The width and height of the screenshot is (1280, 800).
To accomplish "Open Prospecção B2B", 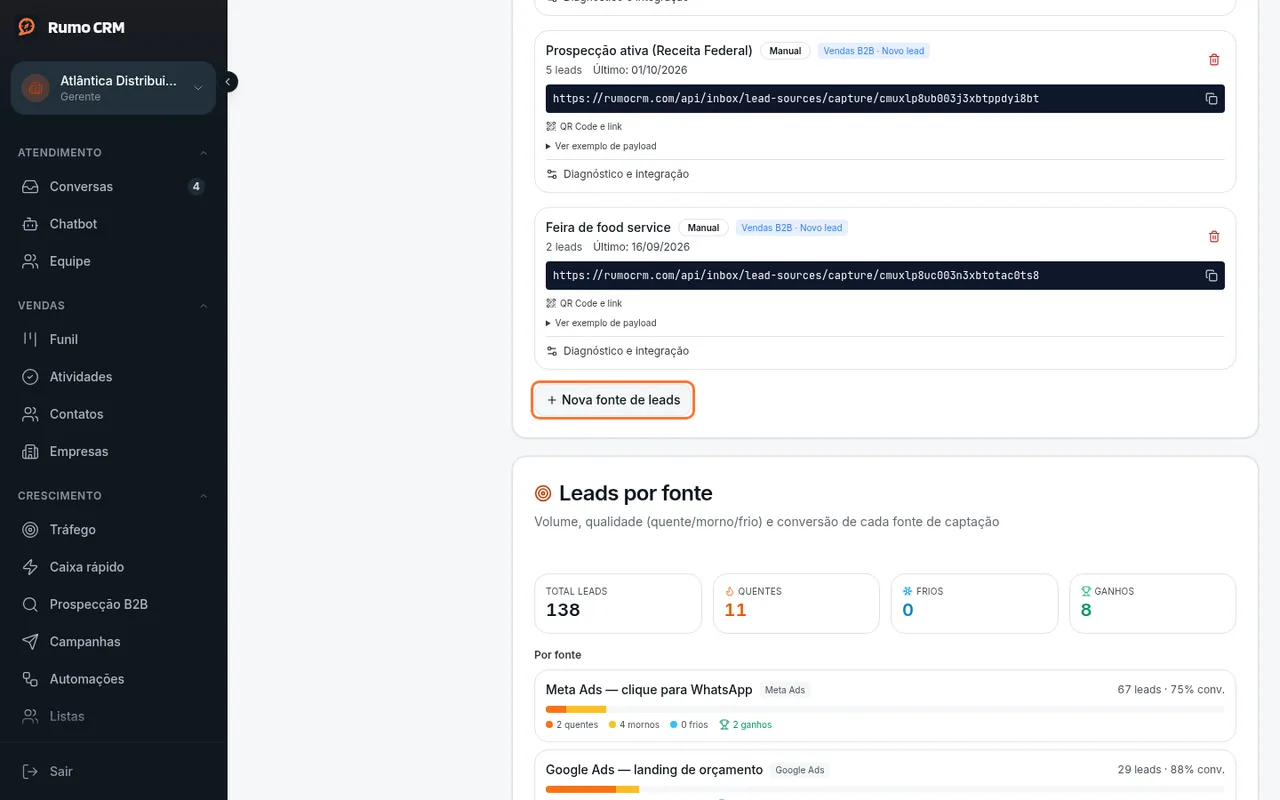I will pos(113,604).
